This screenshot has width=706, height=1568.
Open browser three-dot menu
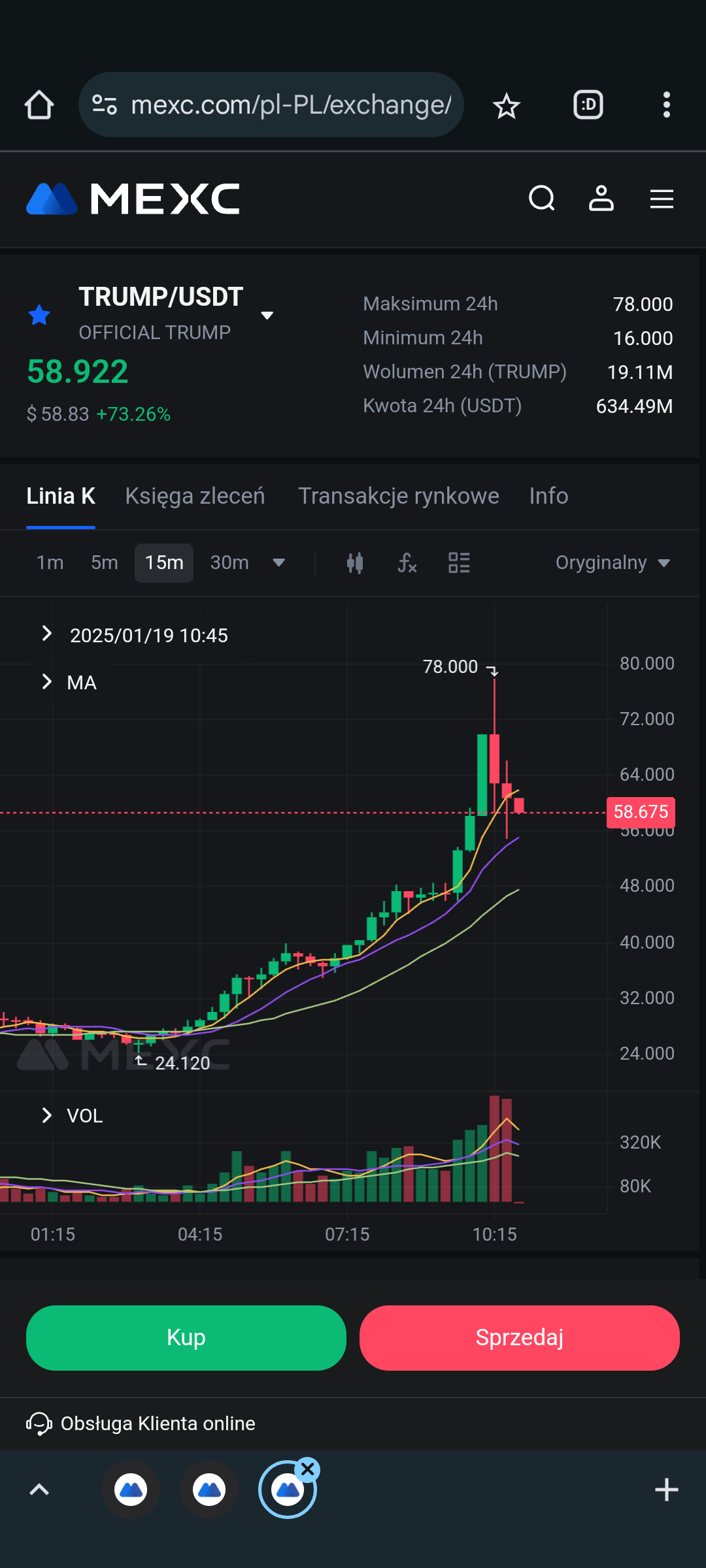coord(666,105)
